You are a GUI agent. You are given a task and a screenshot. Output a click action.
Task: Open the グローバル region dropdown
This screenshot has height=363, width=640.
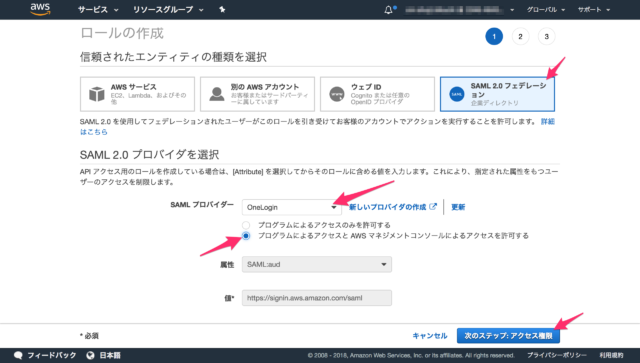[546, 9]
